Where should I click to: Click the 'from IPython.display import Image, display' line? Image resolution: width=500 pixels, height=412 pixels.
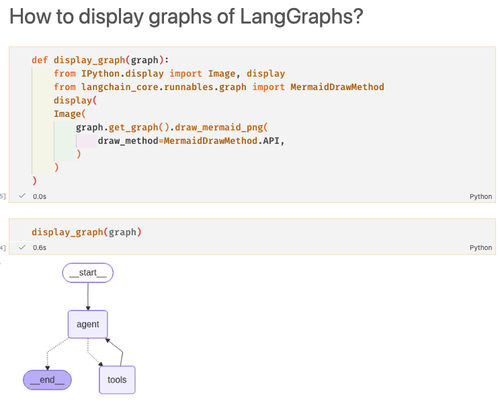pyautogui.click(x=169, y=73)
